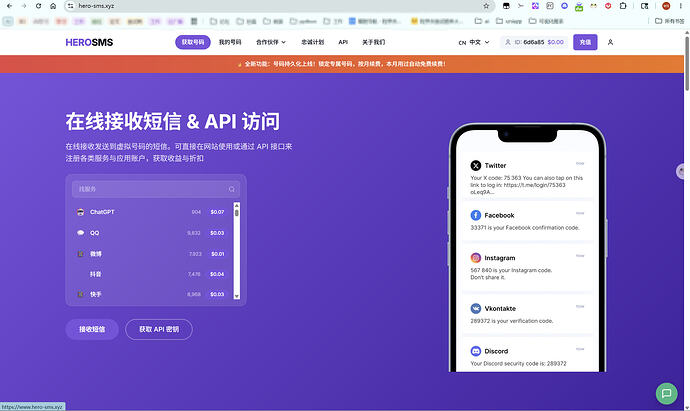Click the $0.07 ChatGPT price tag
The width and height of the screenshot is (690, 411).
pos(217,212)
